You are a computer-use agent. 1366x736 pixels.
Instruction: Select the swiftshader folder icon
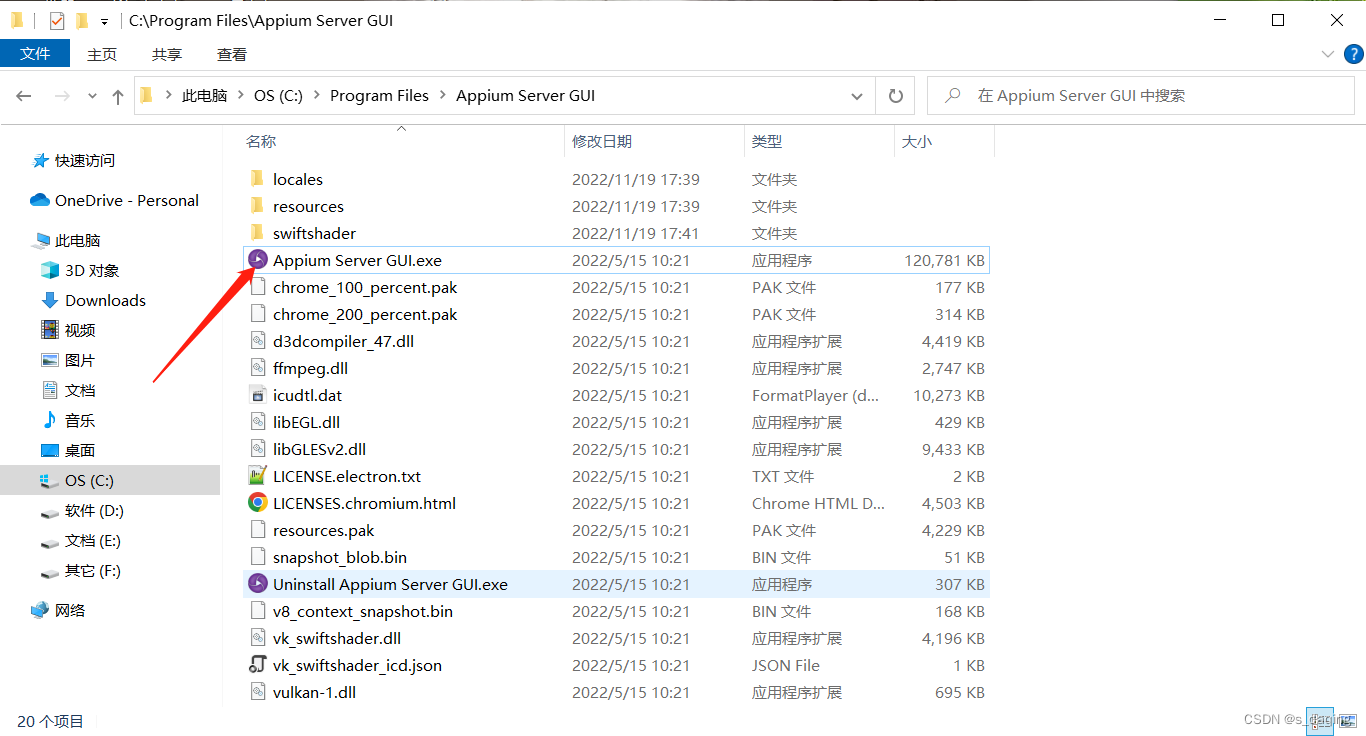click(258, 233)
